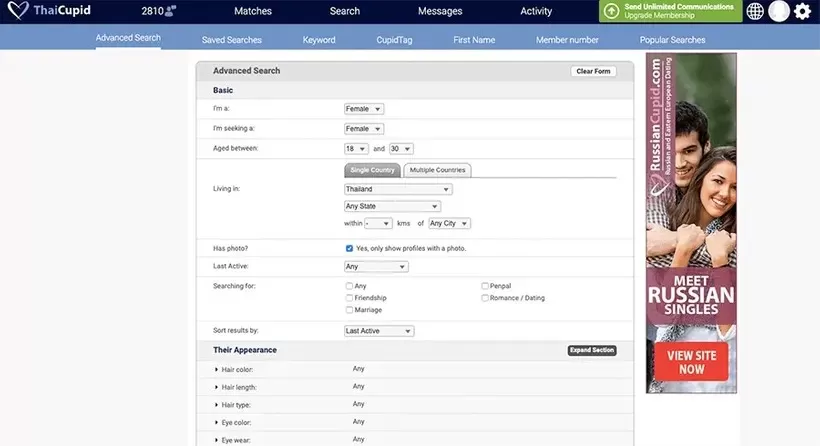820x446 pixels.
Task: Expand the Hair color row arrow
Action: pos(217,370)
